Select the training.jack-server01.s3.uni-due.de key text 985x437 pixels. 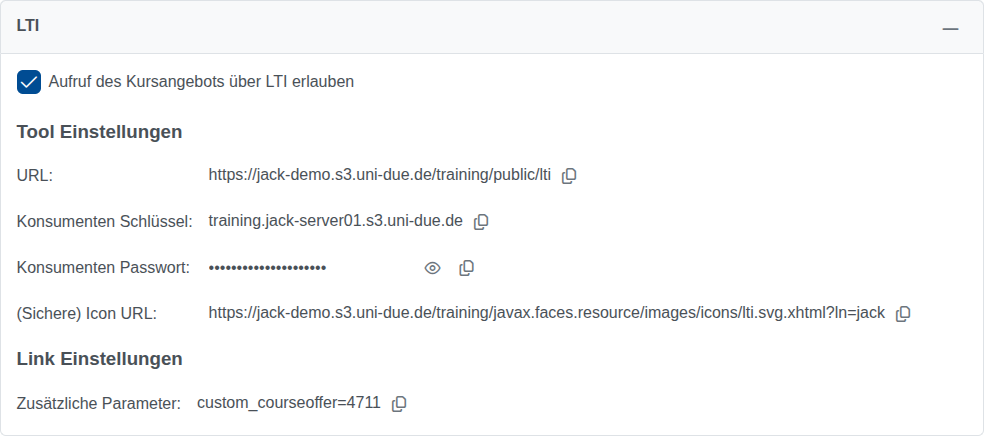point(336,221)
